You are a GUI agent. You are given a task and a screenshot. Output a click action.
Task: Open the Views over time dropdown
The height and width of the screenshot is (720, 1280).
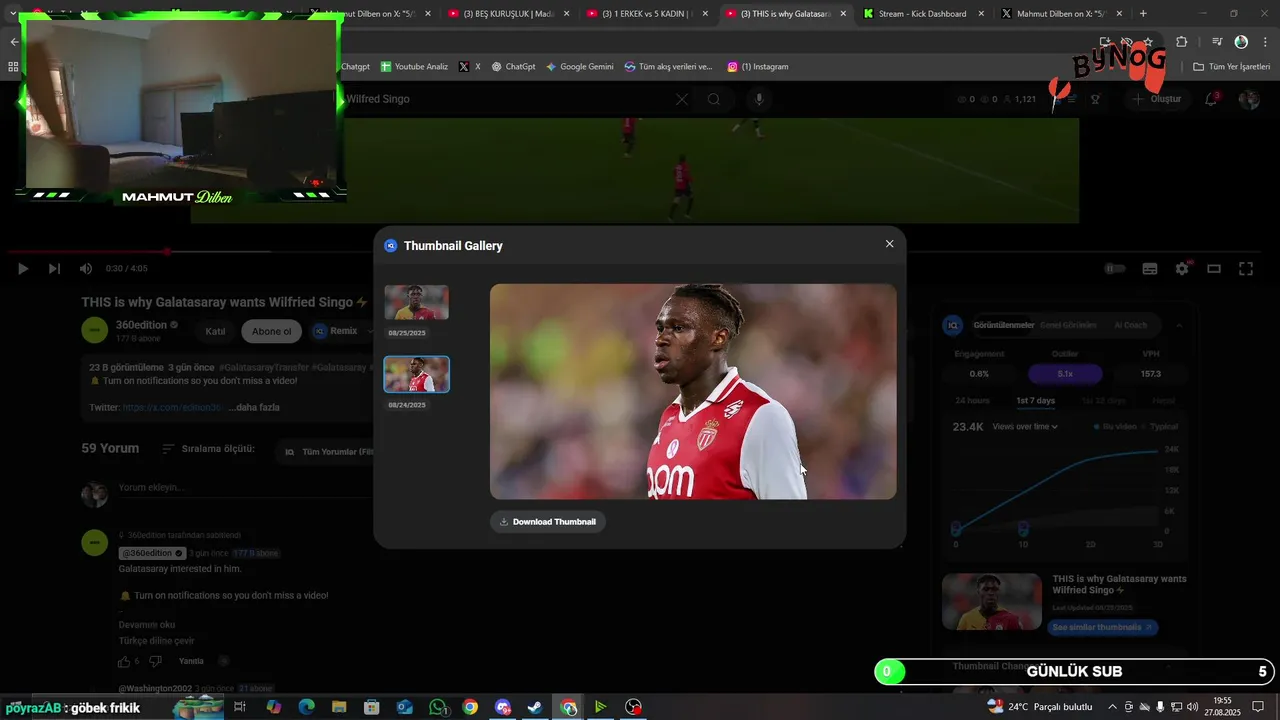point(1025,427)
